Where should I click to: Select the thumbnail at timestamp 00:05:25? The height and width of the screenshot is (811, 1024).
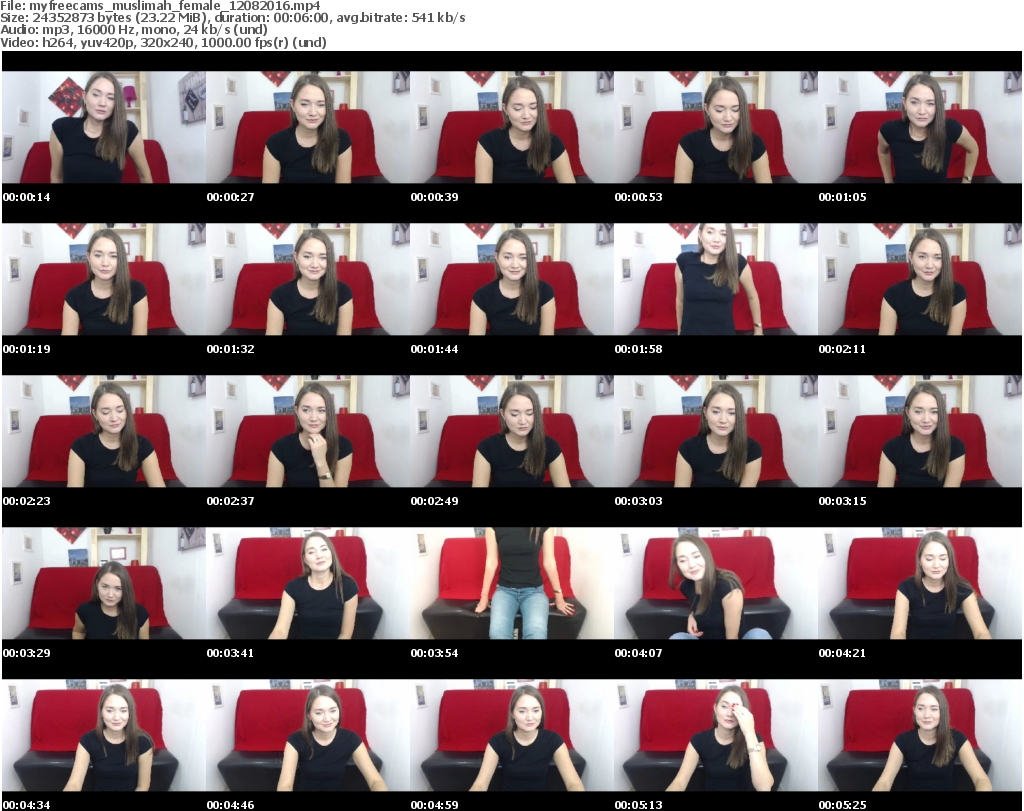coord(920,736)
